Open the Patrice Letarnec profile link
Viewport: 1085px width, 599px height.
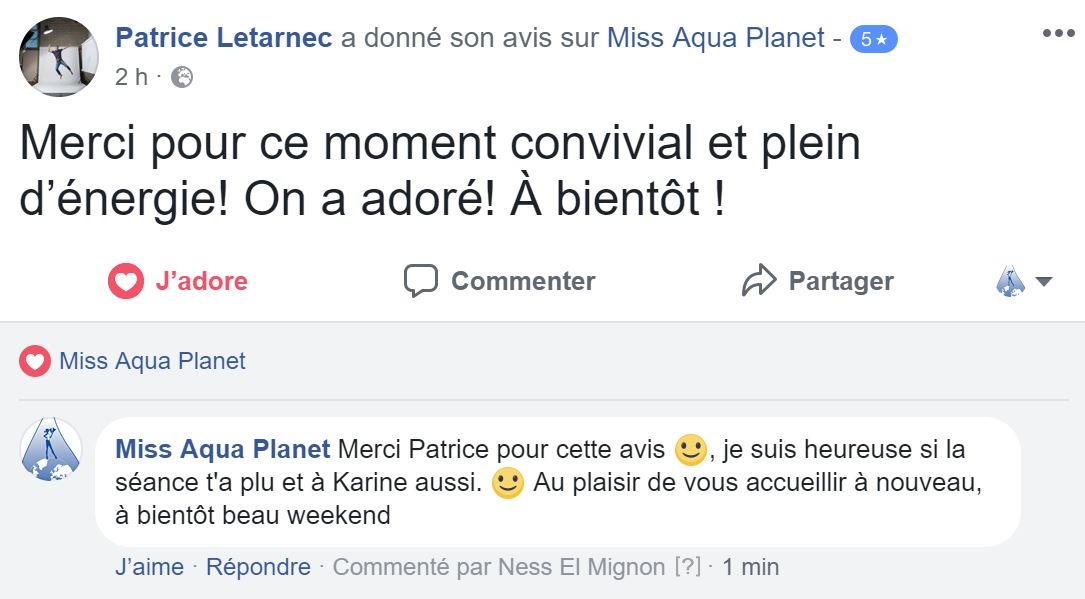(224, 37)
